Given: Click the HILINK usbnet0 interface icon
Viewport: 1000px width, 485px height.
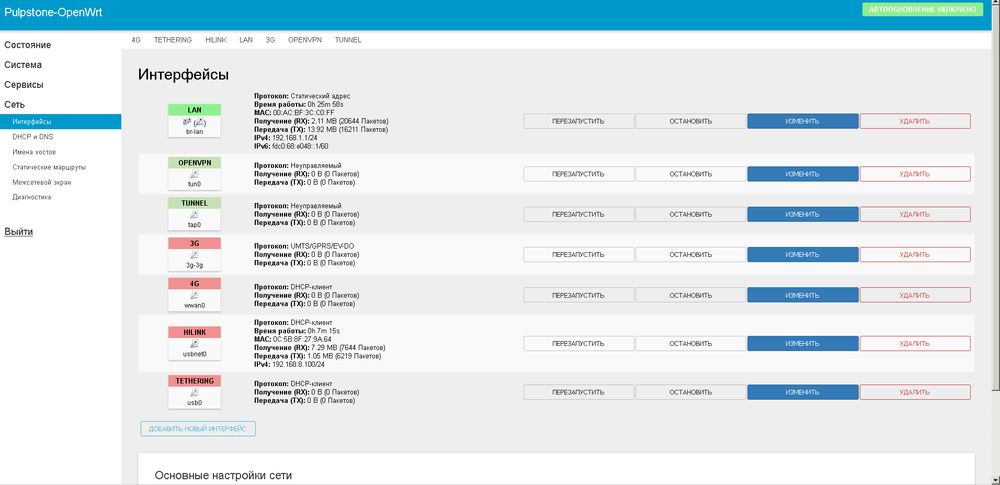Looking at the screenshot, I should [194, 343].
